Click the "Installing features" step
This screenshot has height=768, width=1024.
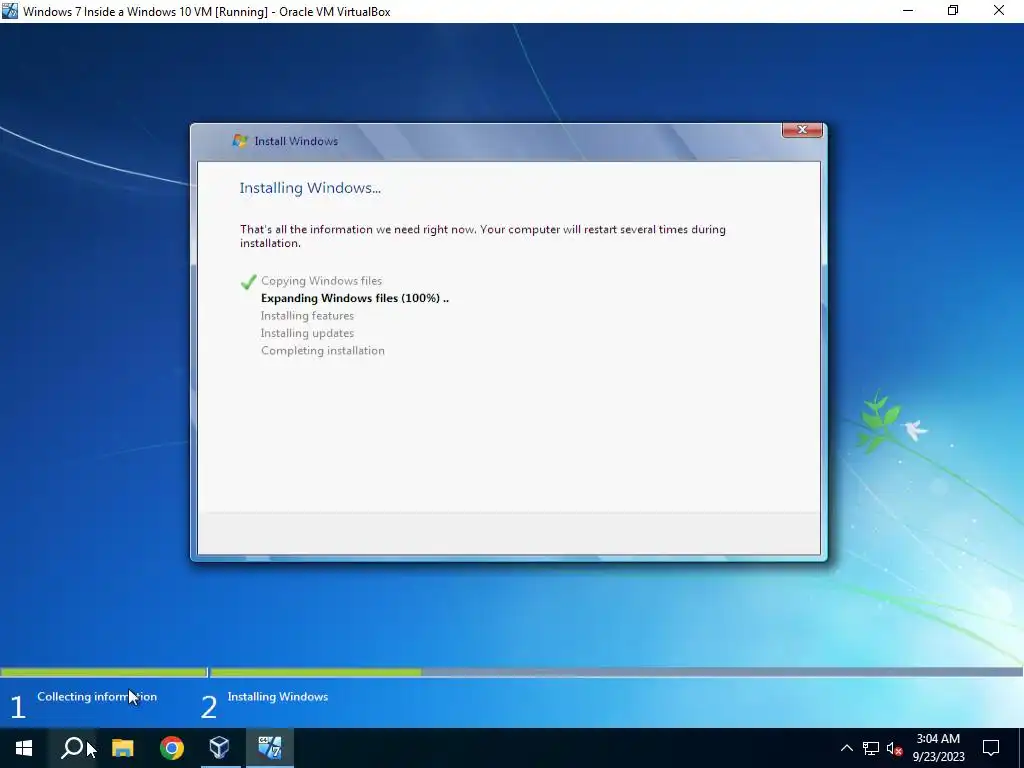pos(307,315)
